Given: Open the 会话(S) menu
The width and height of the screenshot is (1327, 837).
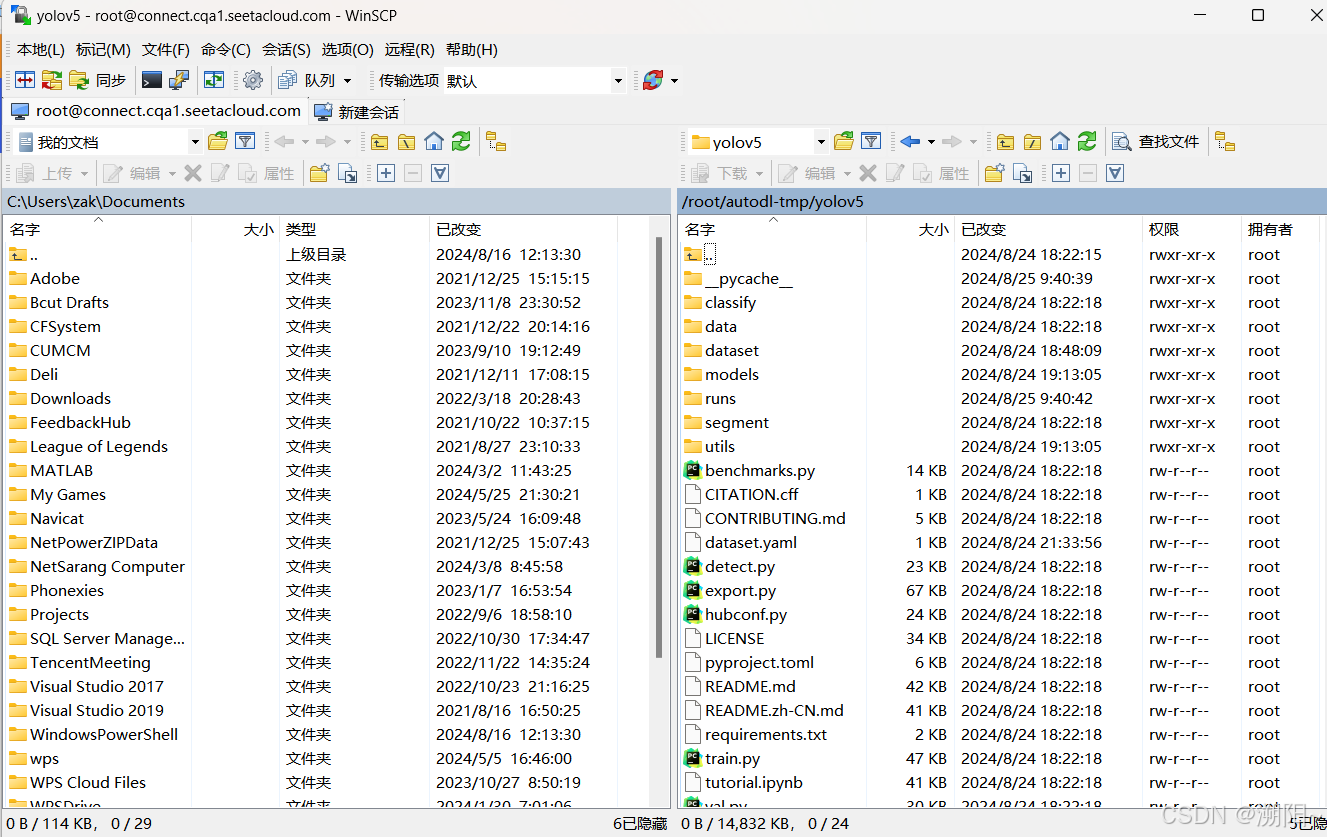Looking at the screenshot, I should tap(286, 49).
